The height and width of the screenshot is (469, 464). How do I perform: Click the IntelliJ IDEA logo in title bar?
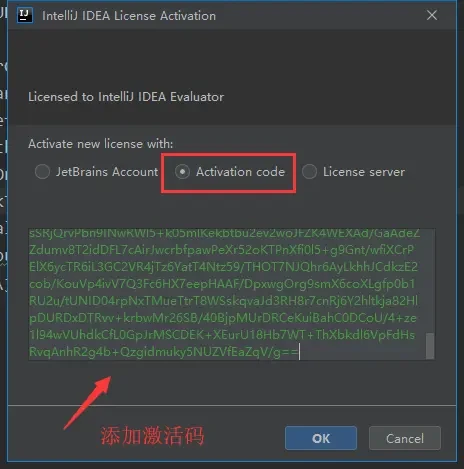click(25, 15)
